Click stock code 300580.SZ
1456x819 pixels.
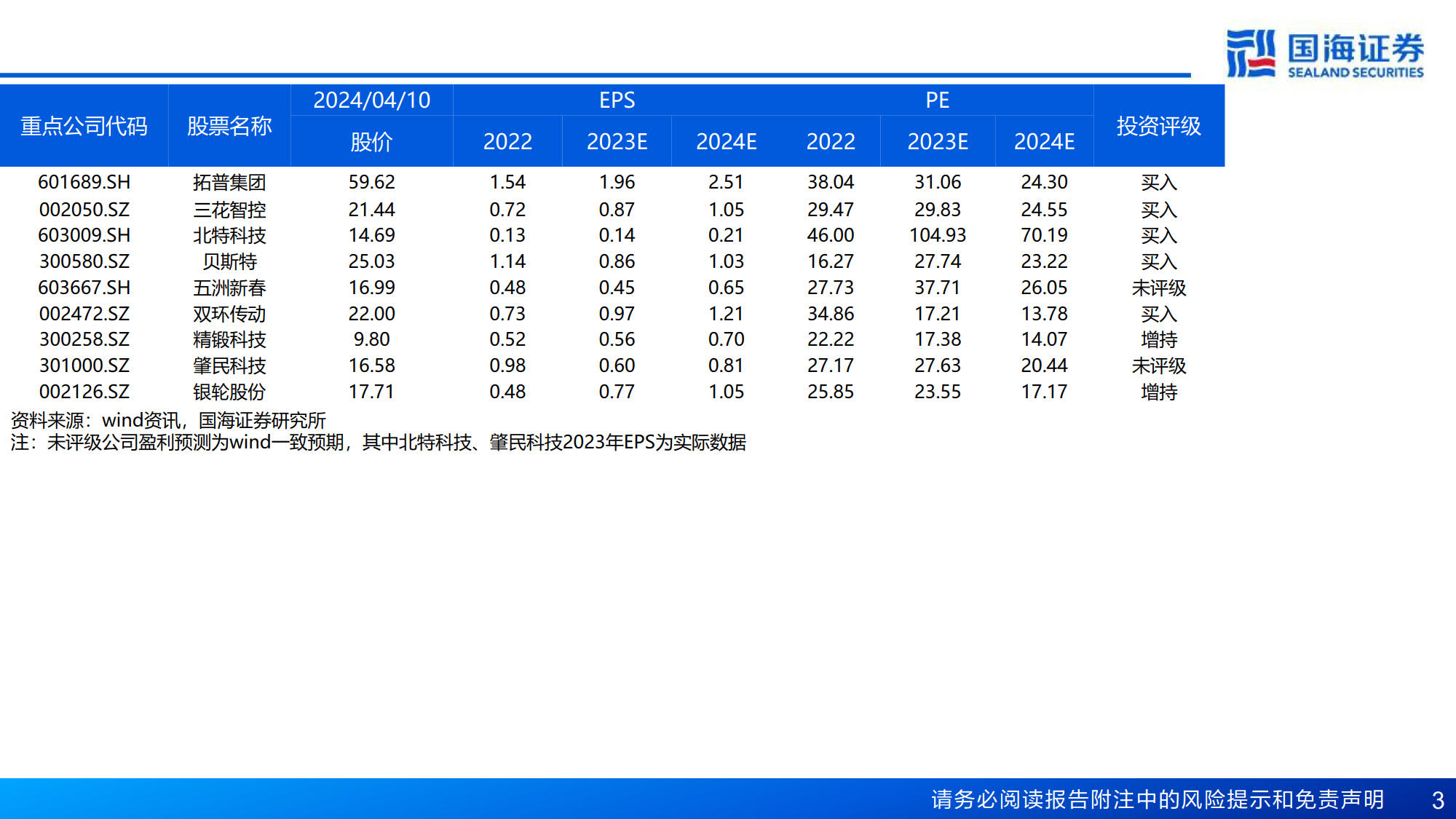[84, 261]
